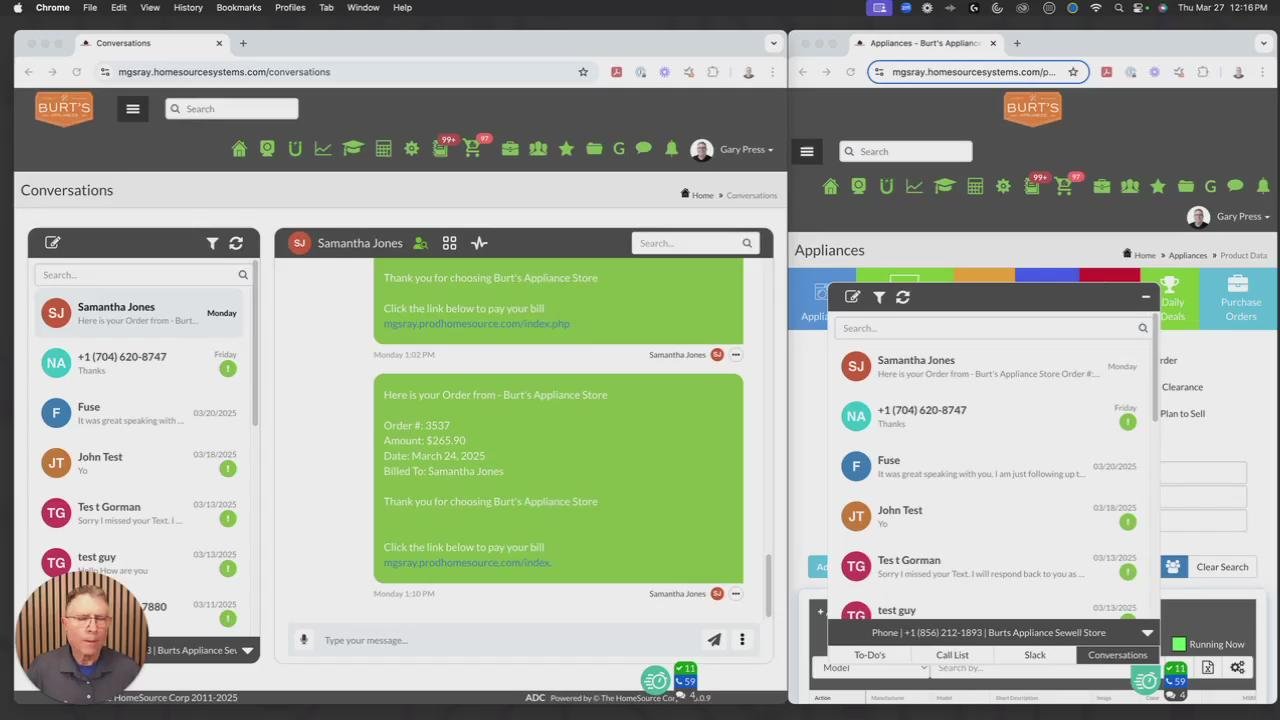Screen dimensions: 1280x720
Task: Compose new conversation in left panel
Action: click(53, 242)
